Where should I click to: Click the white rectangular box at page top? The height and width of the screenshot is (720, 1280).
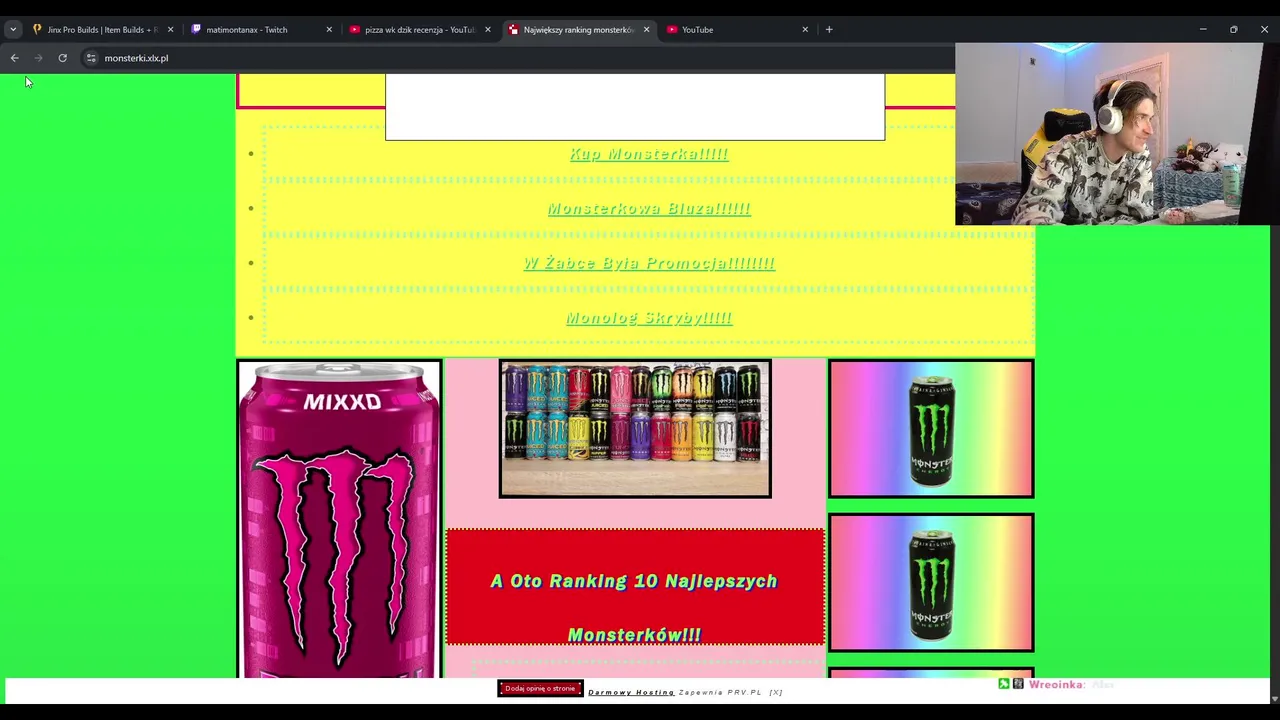[x=635, y=106]
